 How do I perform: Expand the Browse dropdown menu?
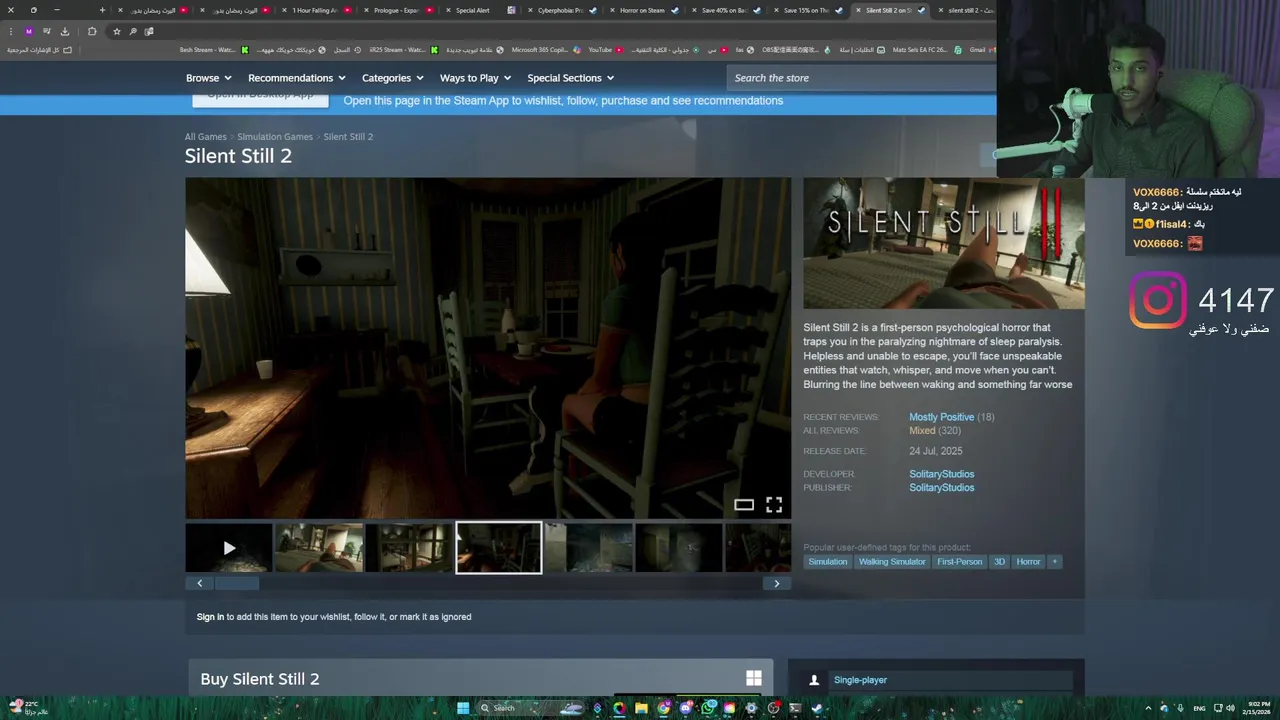click(x=208, y=78)
